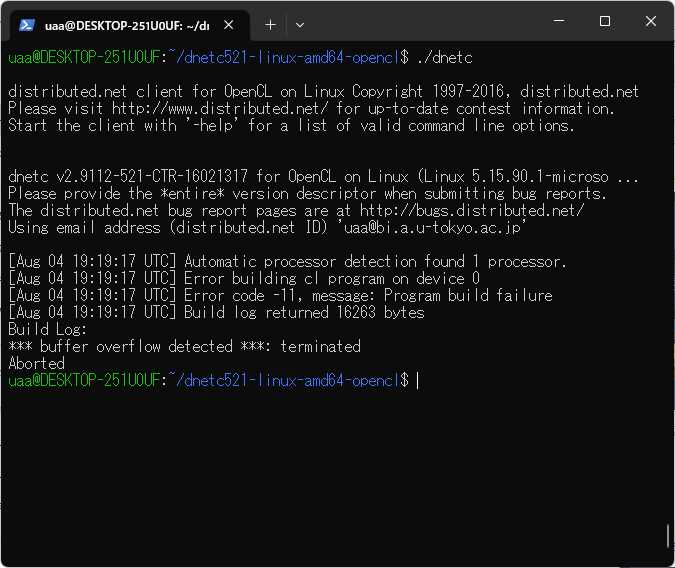Minimize the terminal window
This screenshot has width=675, height=568.
[559, 21]
